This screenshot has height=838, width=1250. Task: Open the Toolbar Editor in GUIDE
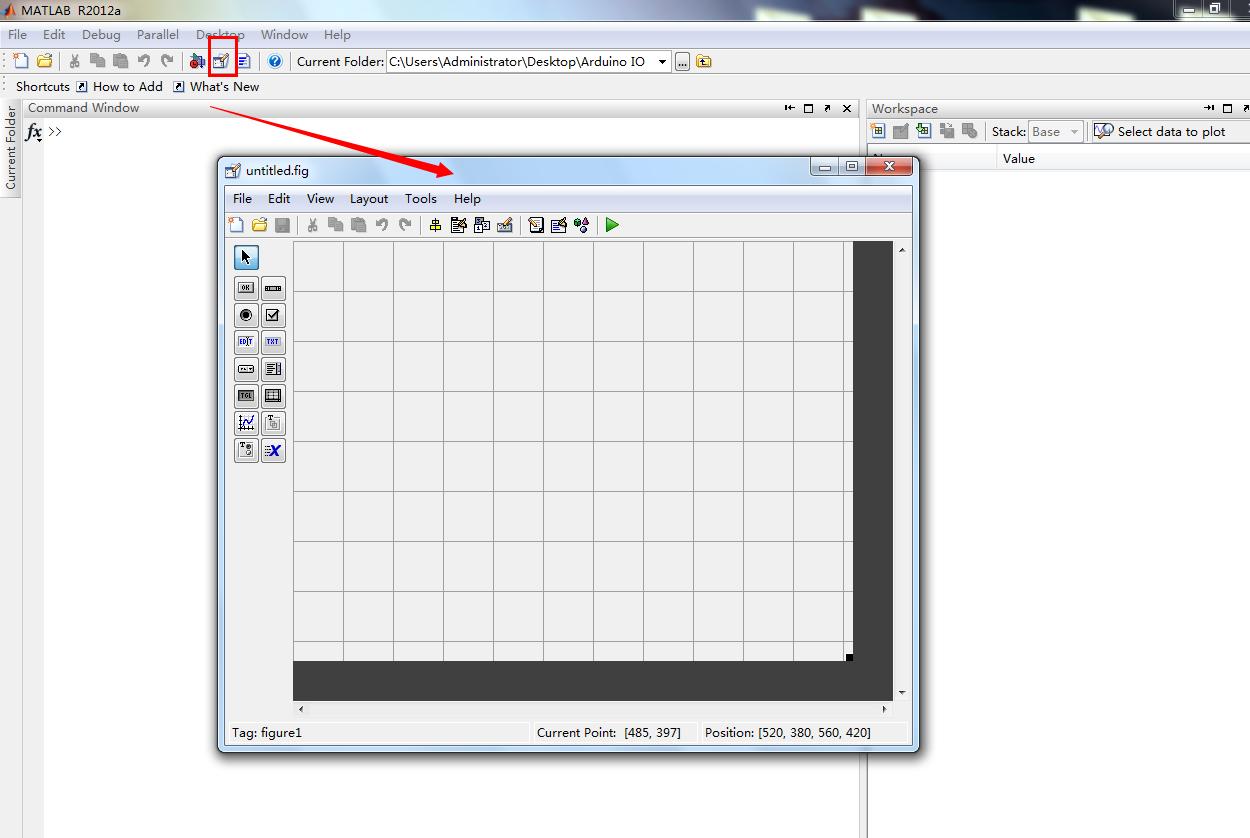point(505,225)
